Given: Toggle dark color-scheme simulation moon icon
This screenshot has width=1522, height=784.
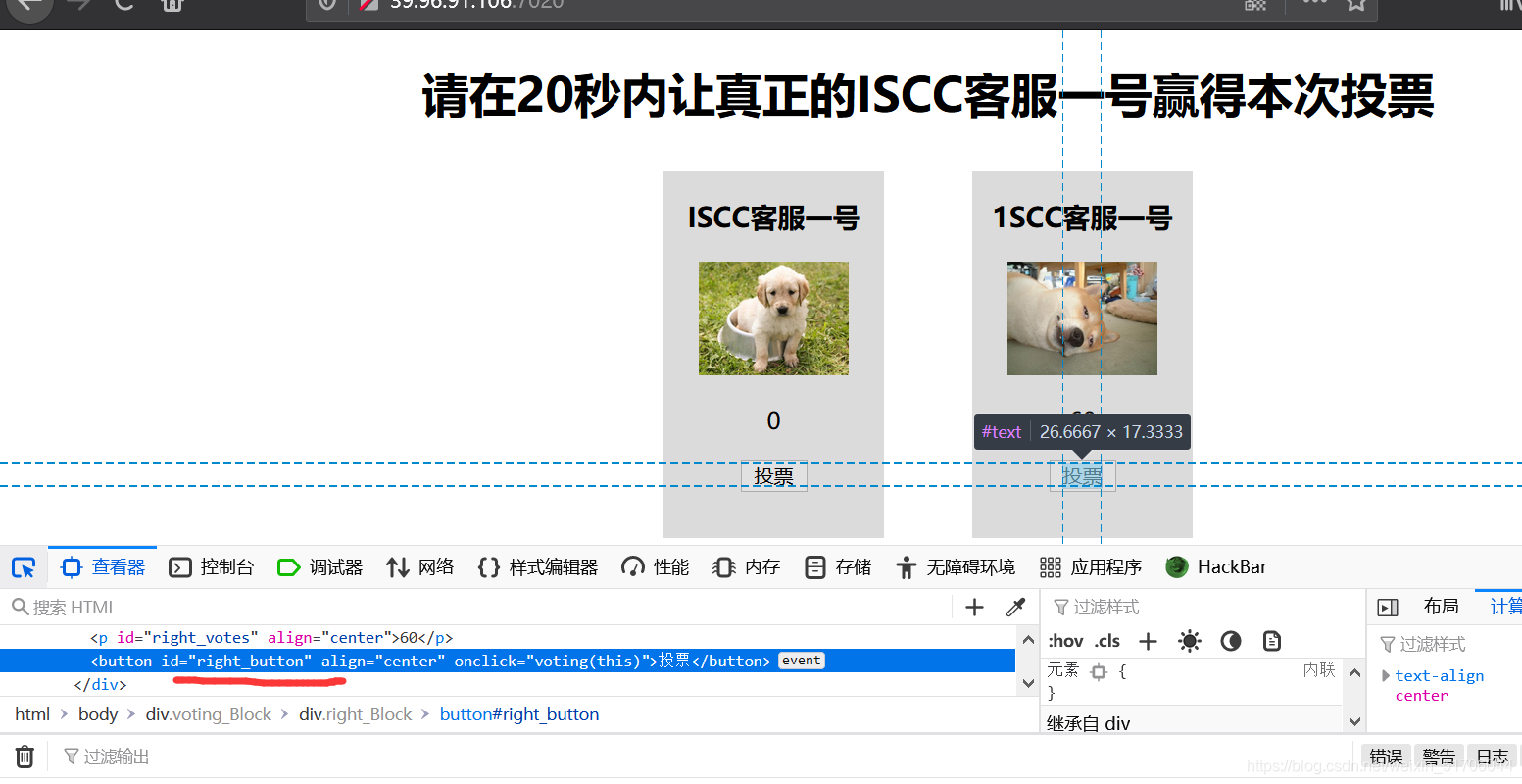Looking at the screenshot, I should (x=1230, y=640).
